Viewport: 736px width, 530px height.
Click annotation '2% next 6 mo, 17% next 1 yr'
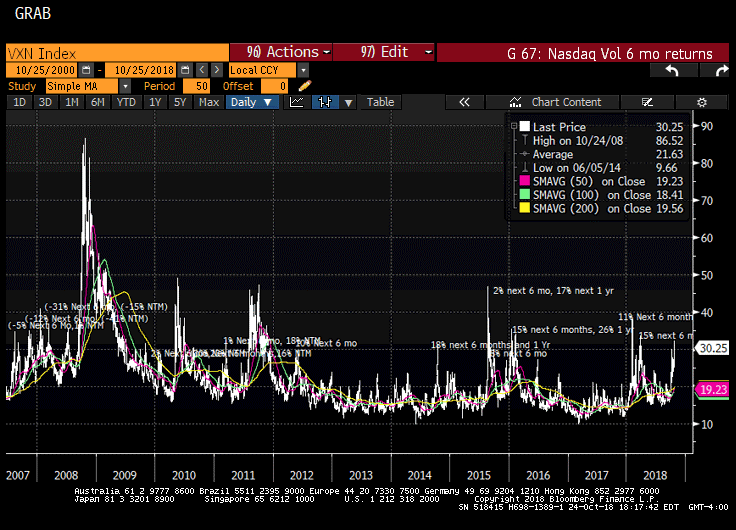[x=553, y=291]
